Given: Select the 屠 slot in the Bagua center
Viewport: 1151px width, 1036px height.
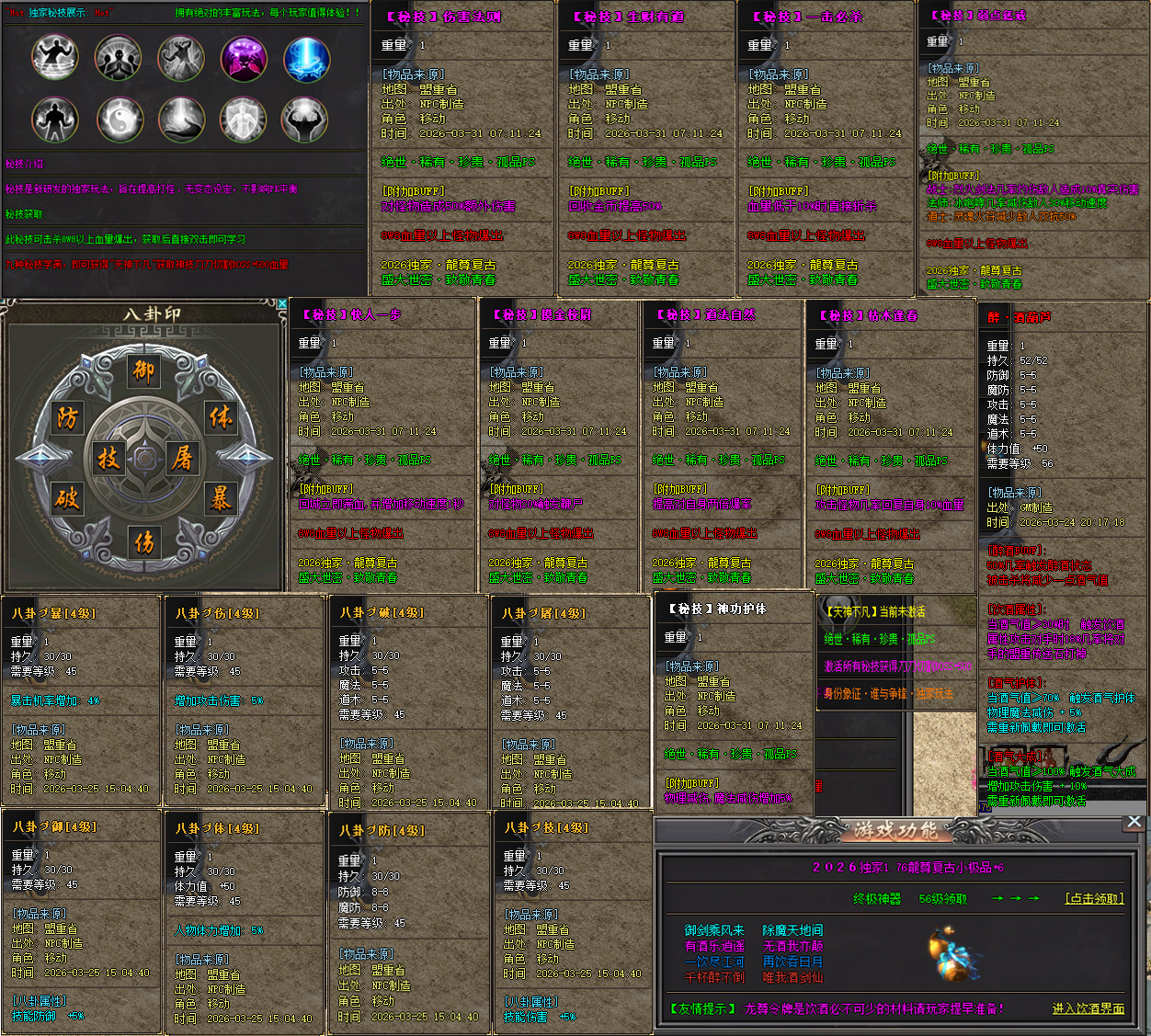Looking at the screenshot, I should (x=181, y=458).
